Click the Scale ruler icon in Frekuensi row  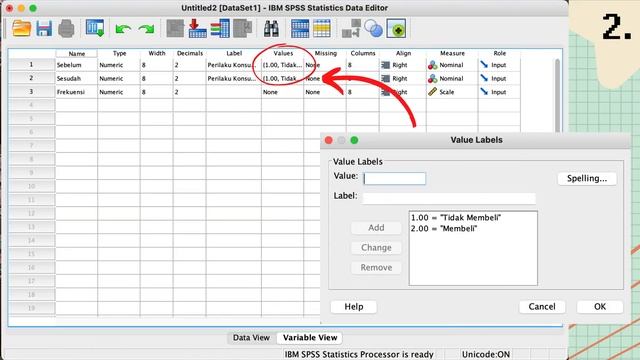click(433, 92)
